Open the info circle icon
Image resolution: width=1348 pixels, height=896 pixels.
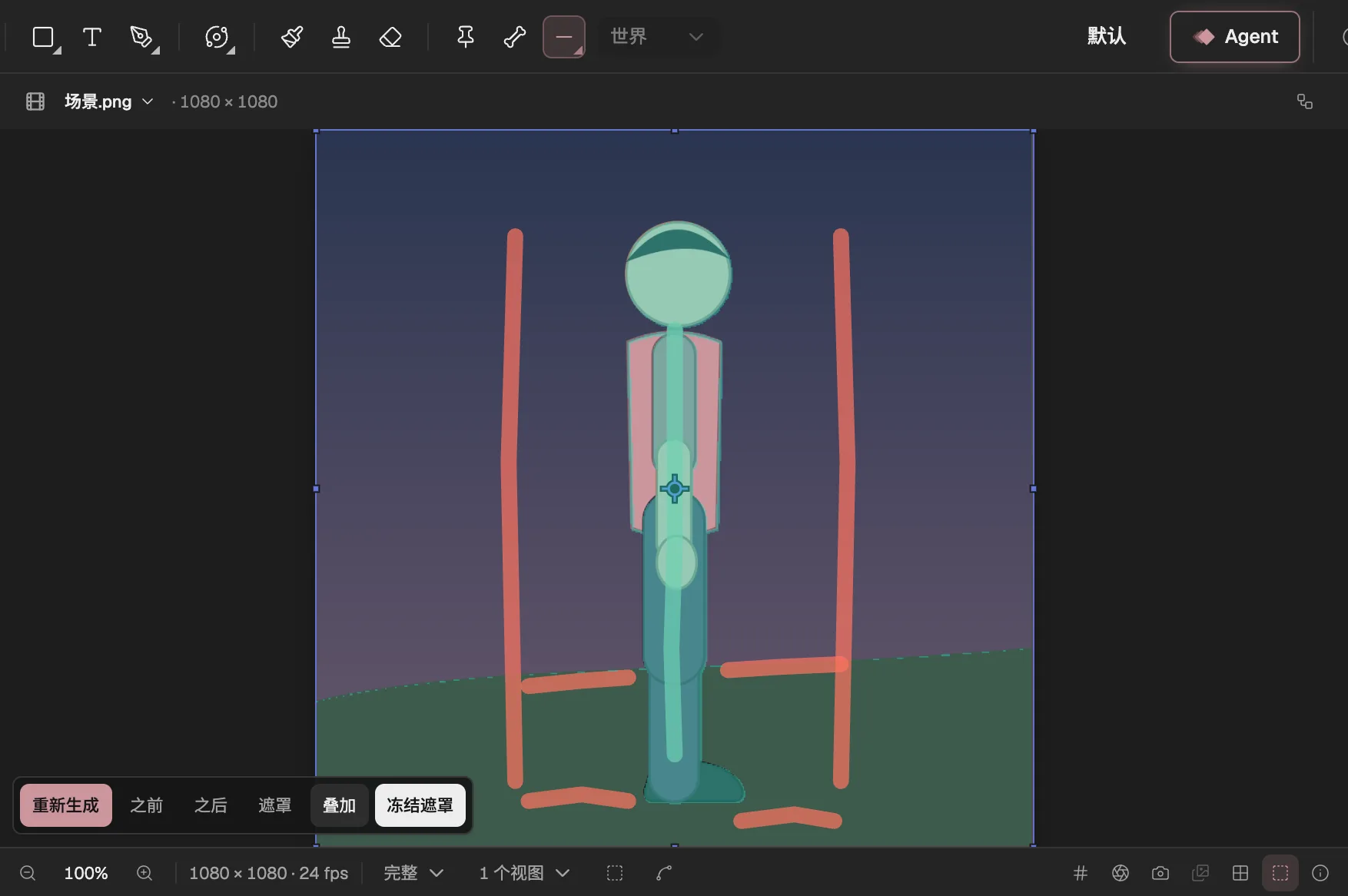1320,873
